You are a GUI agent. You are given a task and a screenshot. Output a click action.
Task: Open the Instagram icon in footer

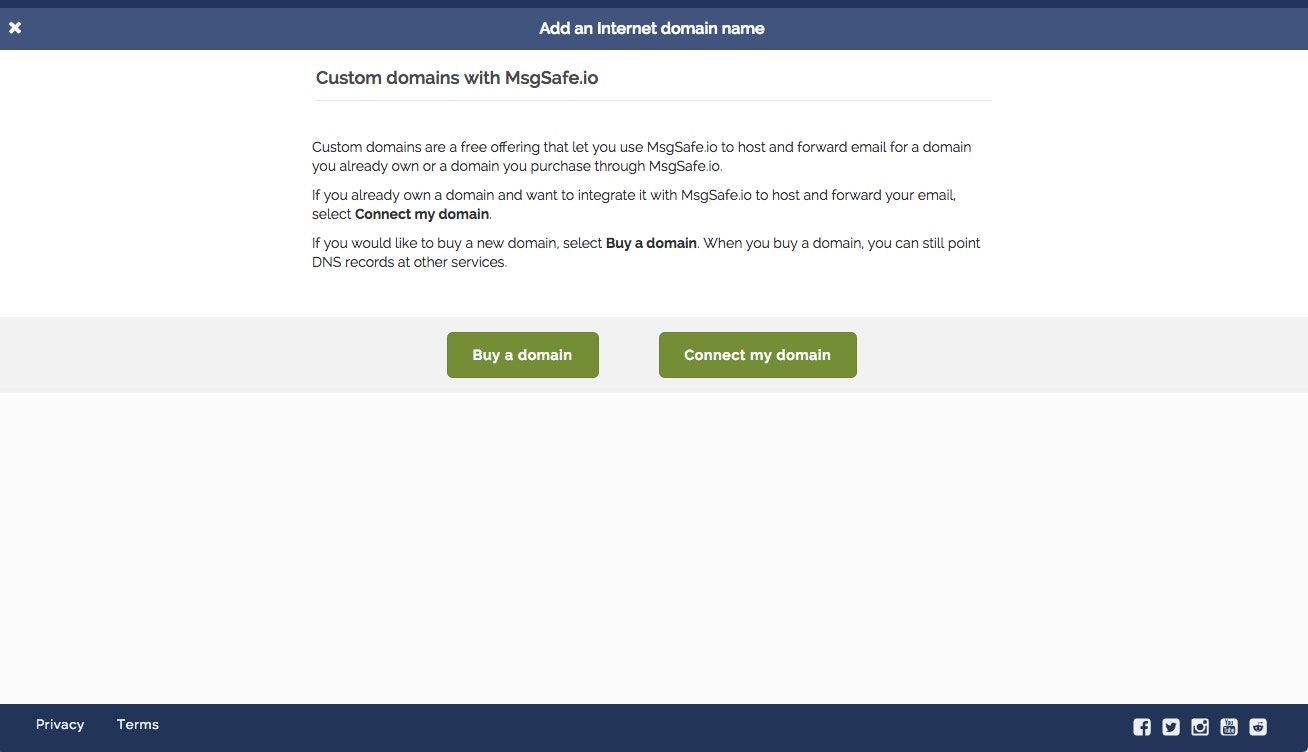point(1200,727)
